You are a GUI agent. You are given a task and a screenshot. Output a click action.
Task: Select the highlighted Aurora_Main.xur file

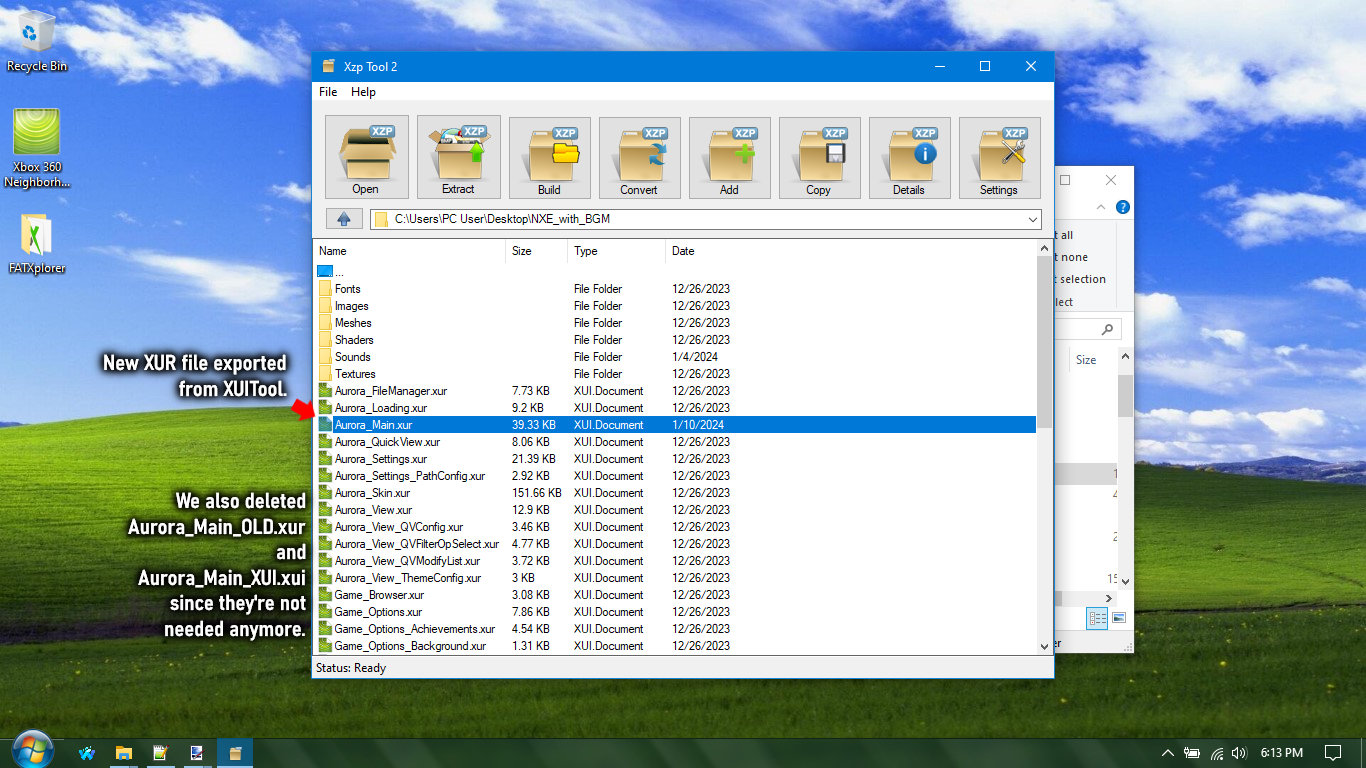(675, 425)
